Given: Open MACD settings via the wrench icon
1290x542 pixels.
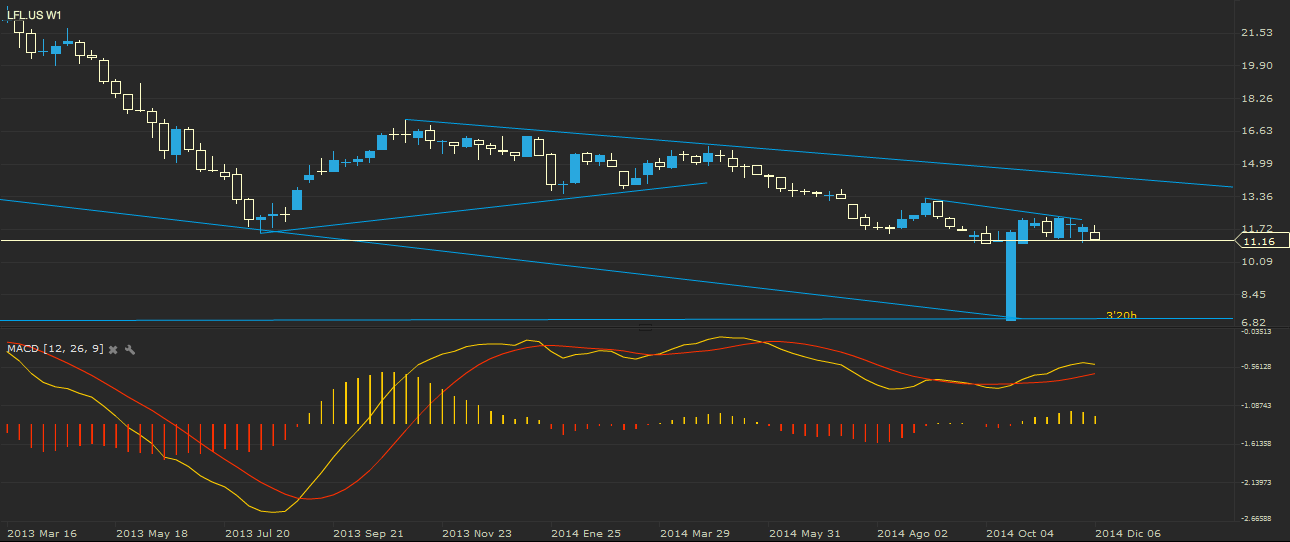Looking at the screenshot, I should pos(130,349).
